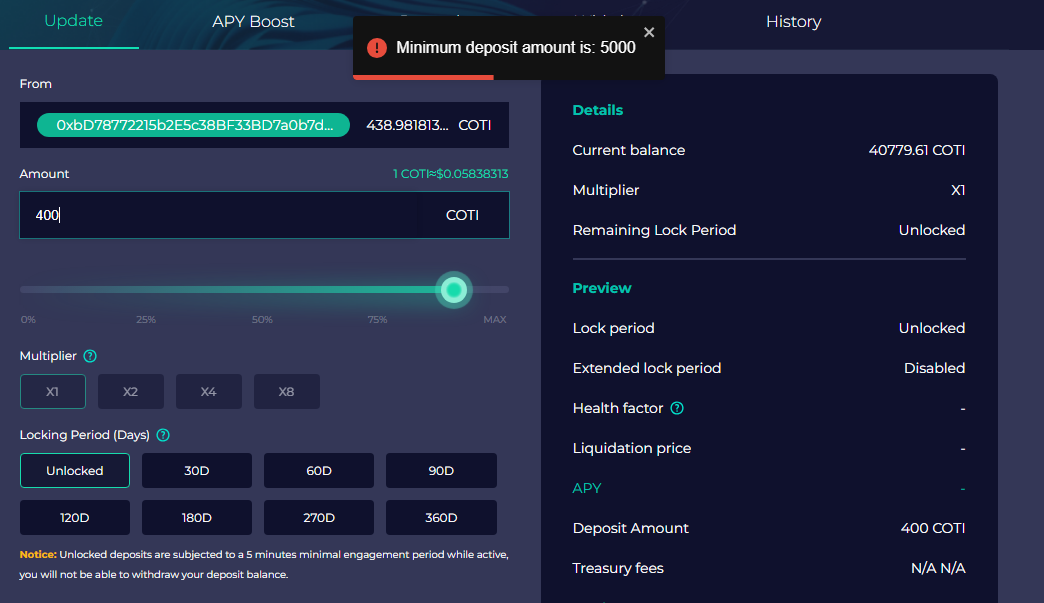Select the X1 multiplier option
The height and width of the screenshot is (603, 1044).
point(53,391)
